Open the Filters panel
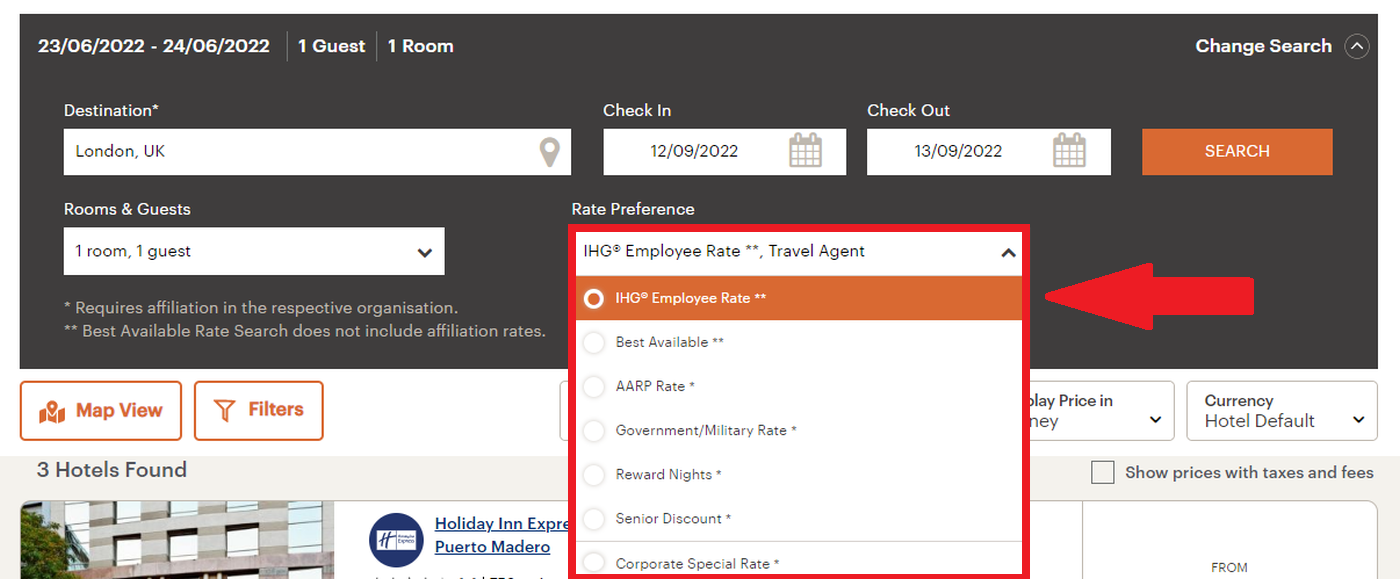 click(x=259, y=411)
